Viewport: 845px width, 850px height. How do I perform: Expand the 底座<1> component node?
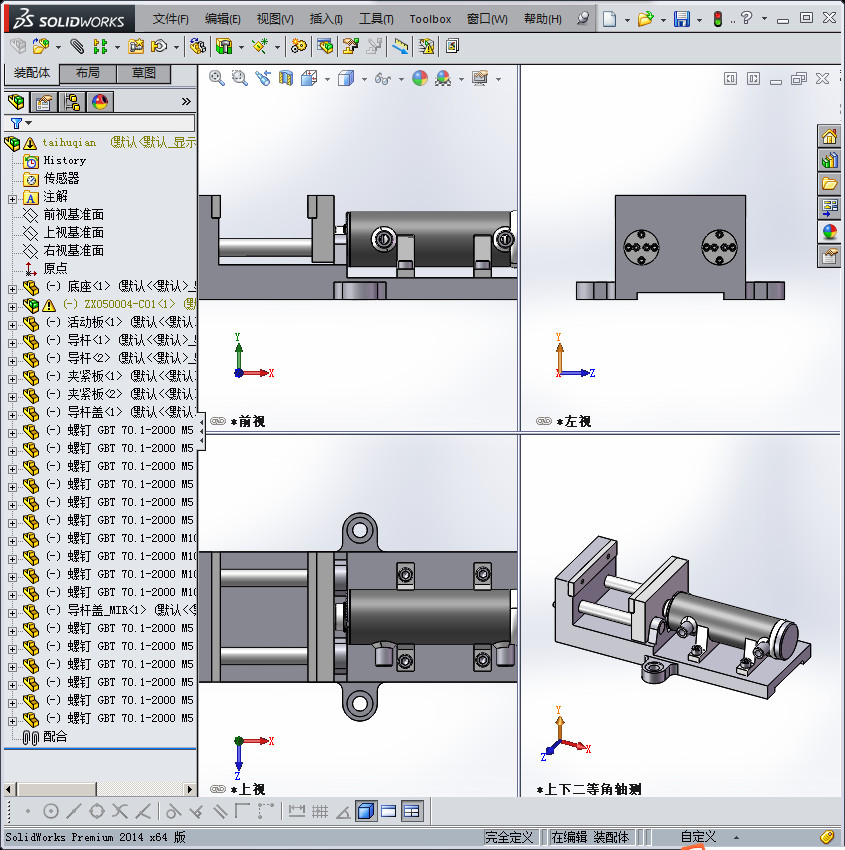(x=12, y=289)
